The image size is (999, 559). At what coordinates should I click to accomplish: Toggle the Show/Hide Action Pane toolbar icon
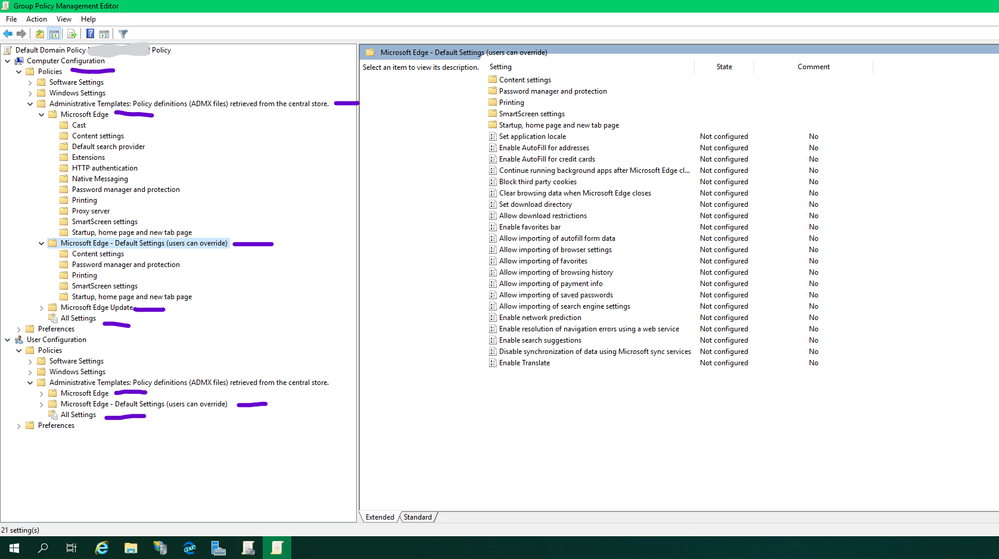point(104,34)
